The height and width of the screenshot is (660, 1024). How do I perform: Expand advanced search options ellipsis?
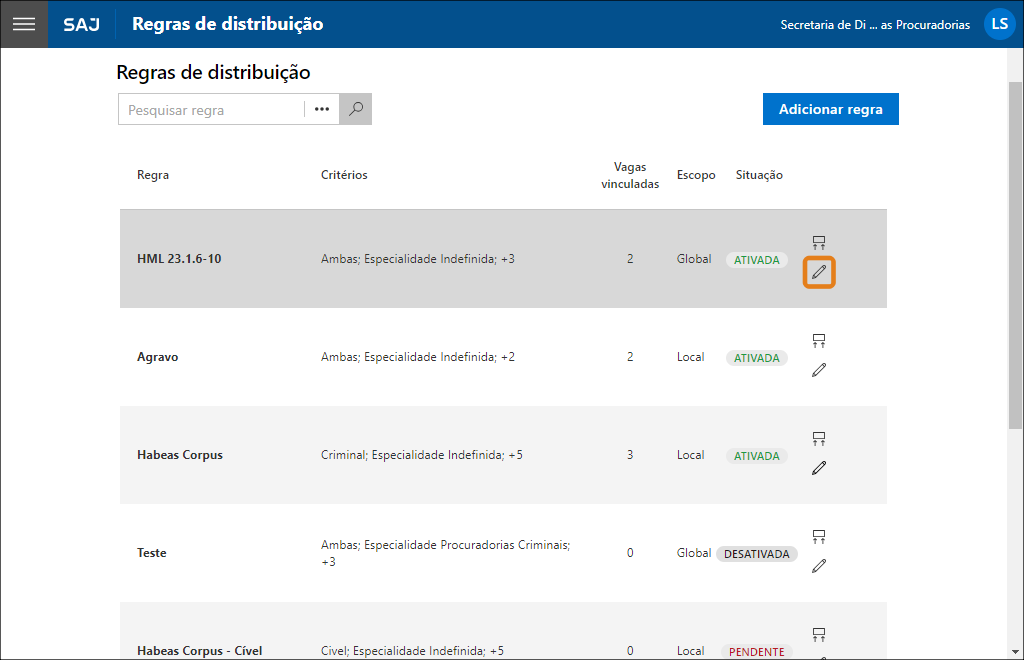pos(322,110)
